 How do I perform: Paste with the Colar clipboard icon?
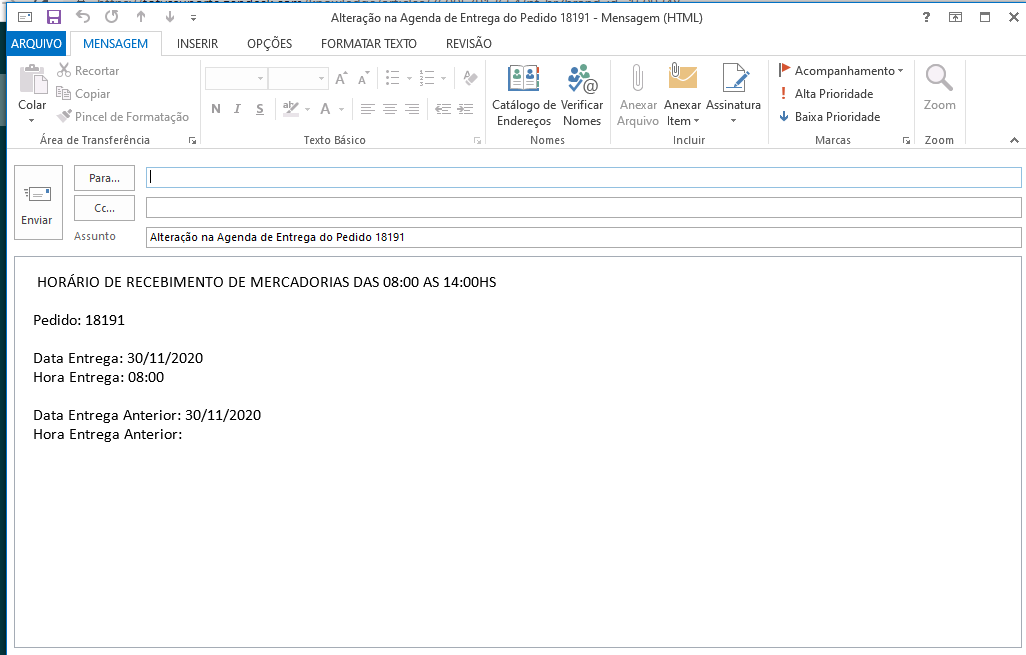coord(32,80)
